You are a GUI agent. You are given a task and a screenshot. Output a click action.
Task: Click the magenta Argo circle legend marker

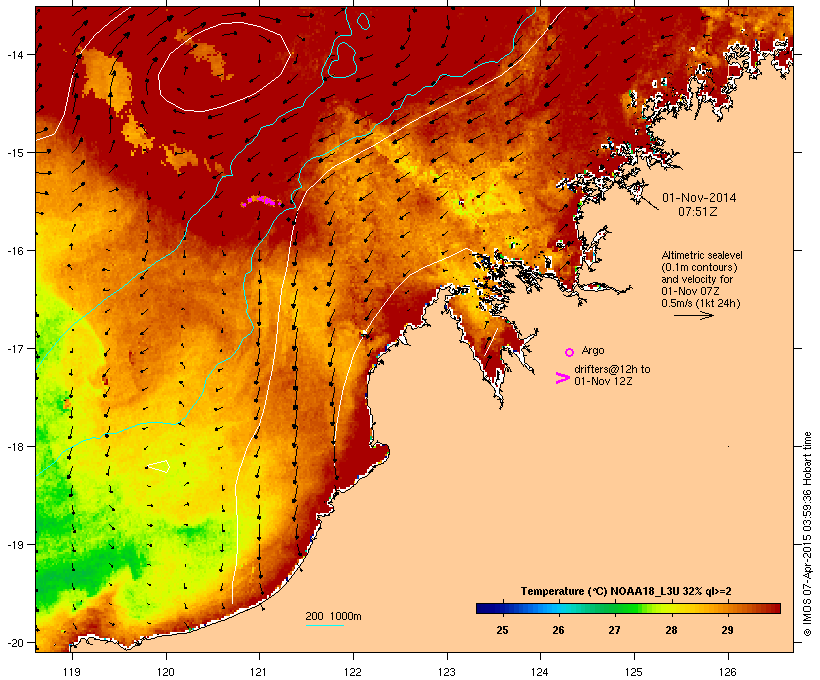(x=570, y=352)
